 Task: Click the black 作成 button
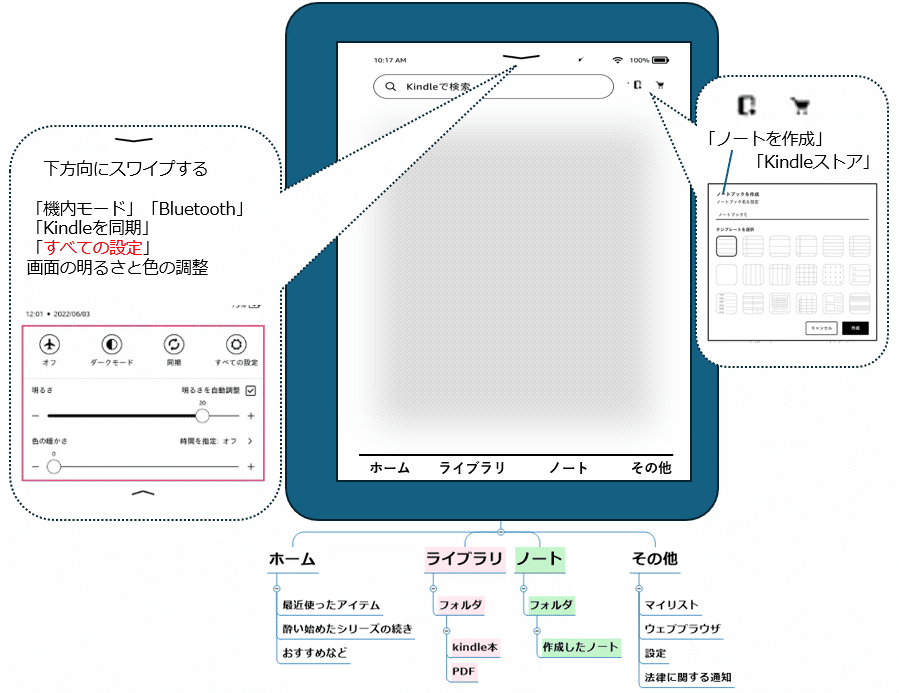point(855,328)
